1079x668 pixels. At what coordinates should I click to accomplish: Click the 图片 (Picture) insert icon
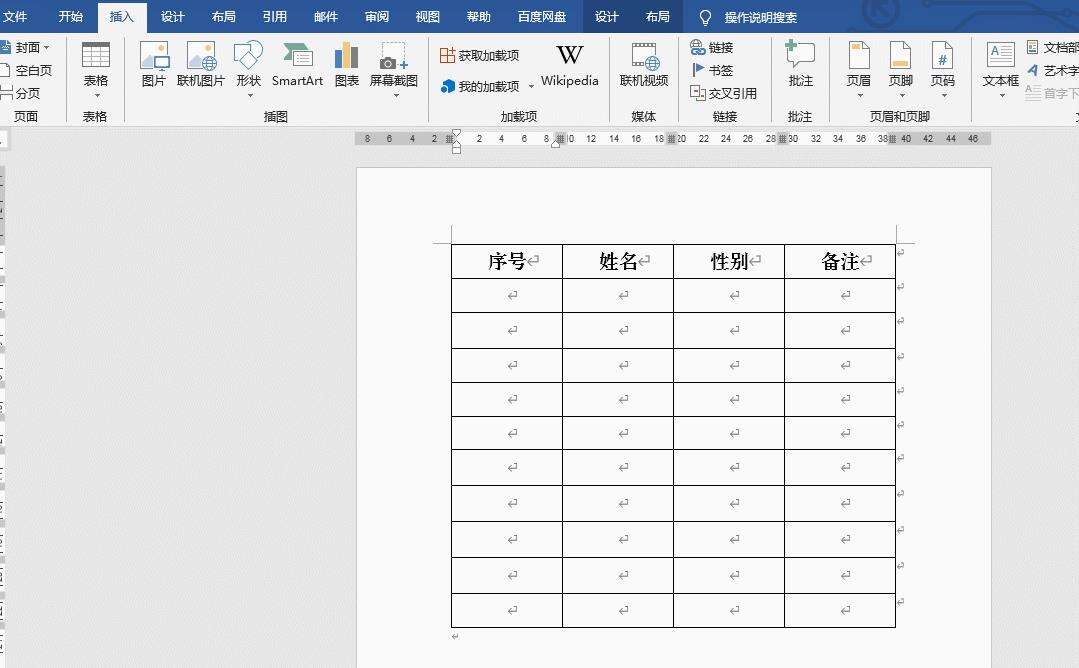tap(154, 64)
